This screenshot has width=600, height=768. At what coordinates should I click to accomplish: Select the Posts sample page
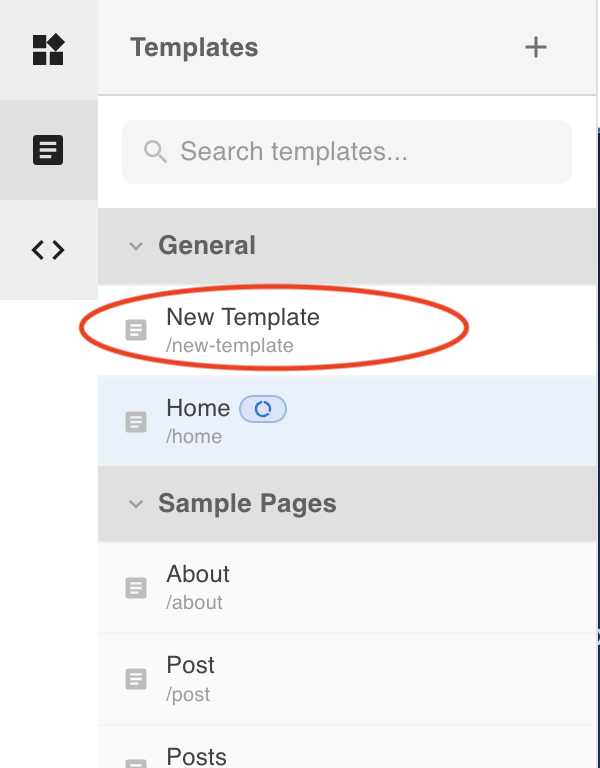(197, 755)
